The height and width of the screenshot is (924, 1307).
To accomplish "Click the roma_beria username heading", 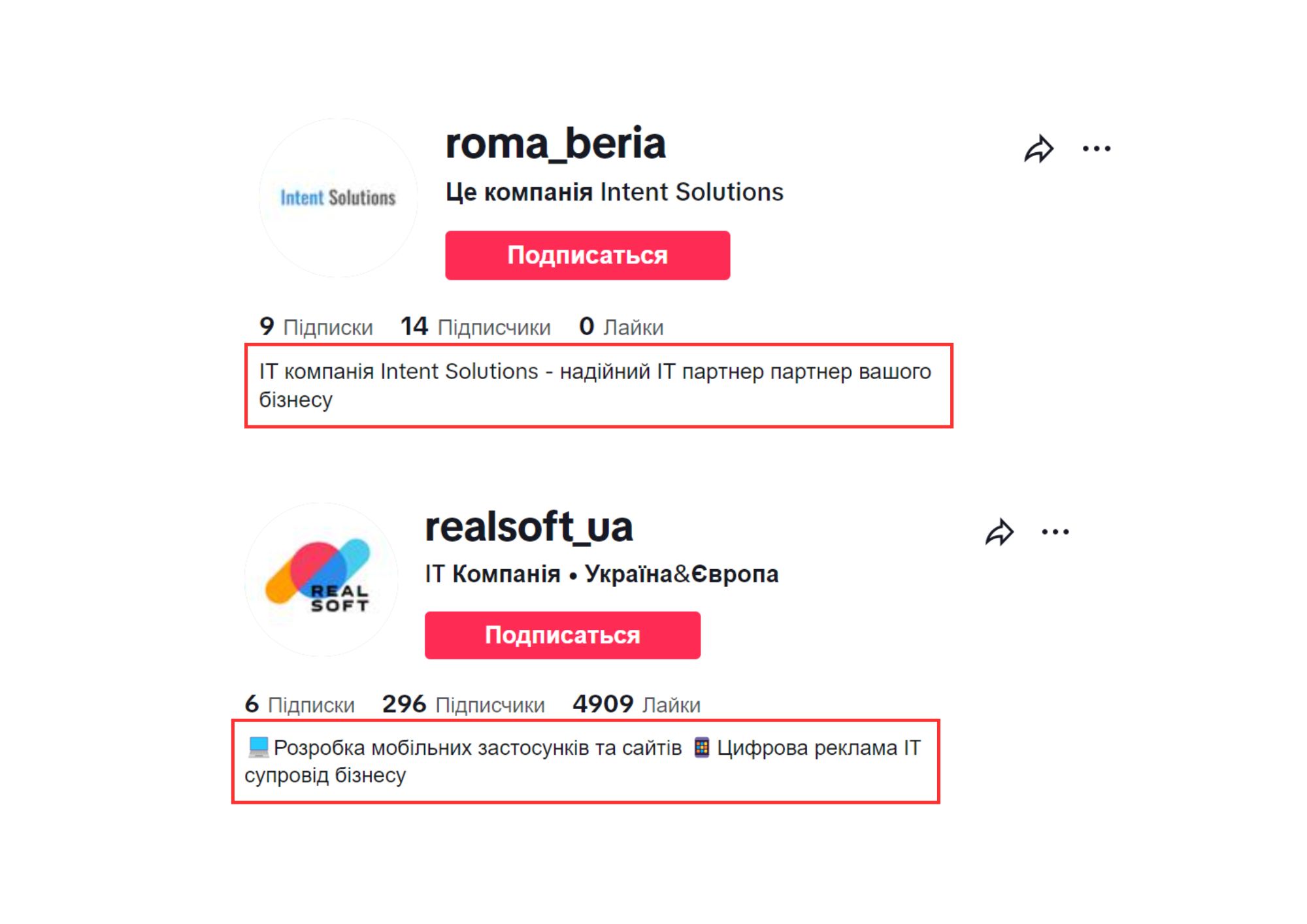I will tap(555, 144).
